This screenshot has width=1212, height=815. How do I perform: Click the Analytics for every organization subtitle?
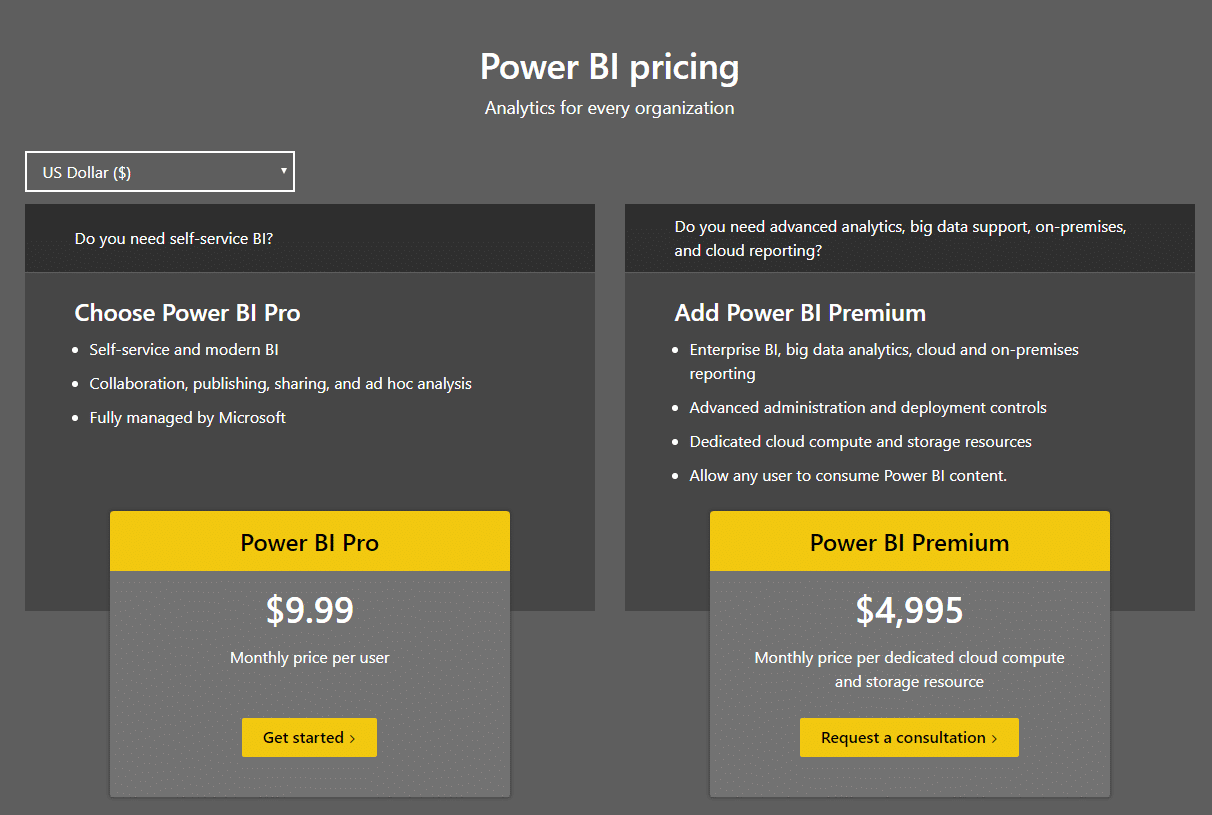point(609,108)
